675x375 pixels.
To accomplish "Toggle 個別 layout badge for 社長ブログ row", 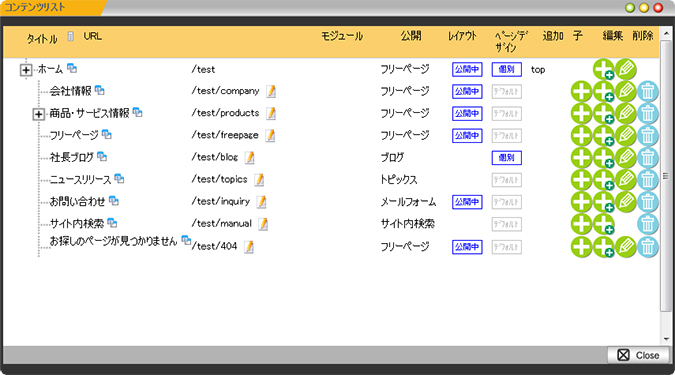I will pos(507,158).
